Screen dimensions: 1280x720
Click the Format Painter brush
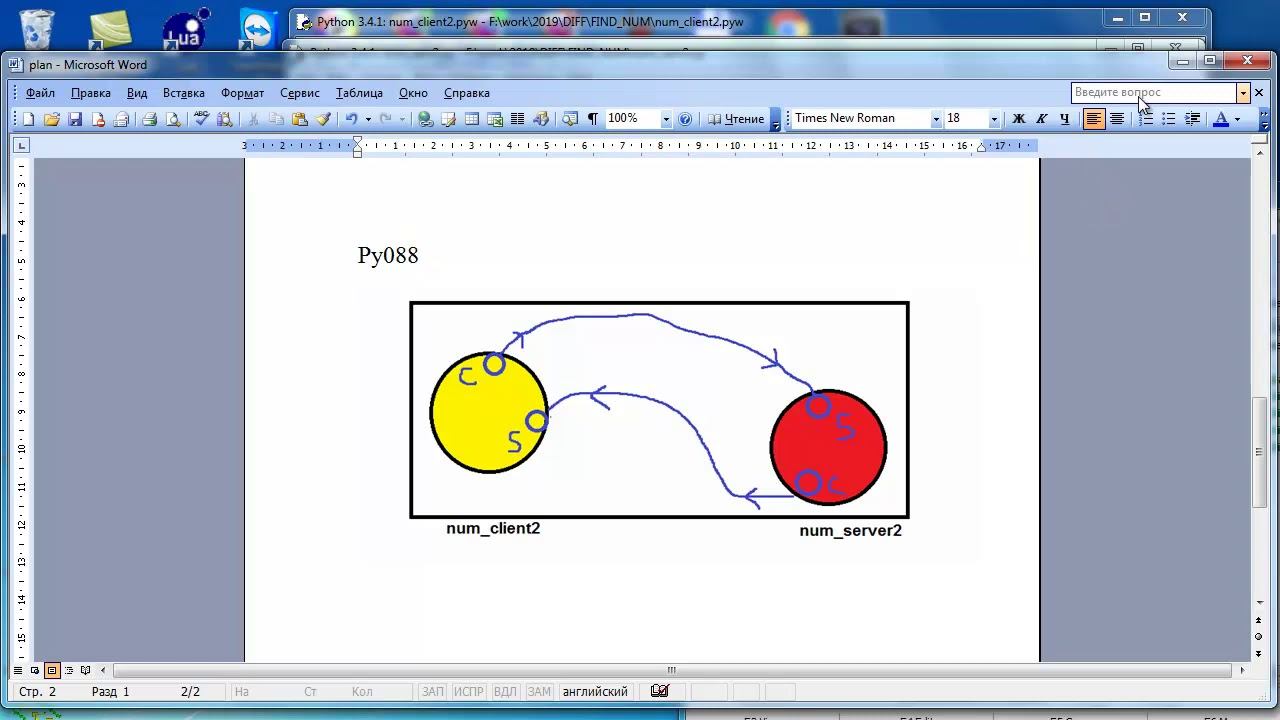click(x=323, y=119)
